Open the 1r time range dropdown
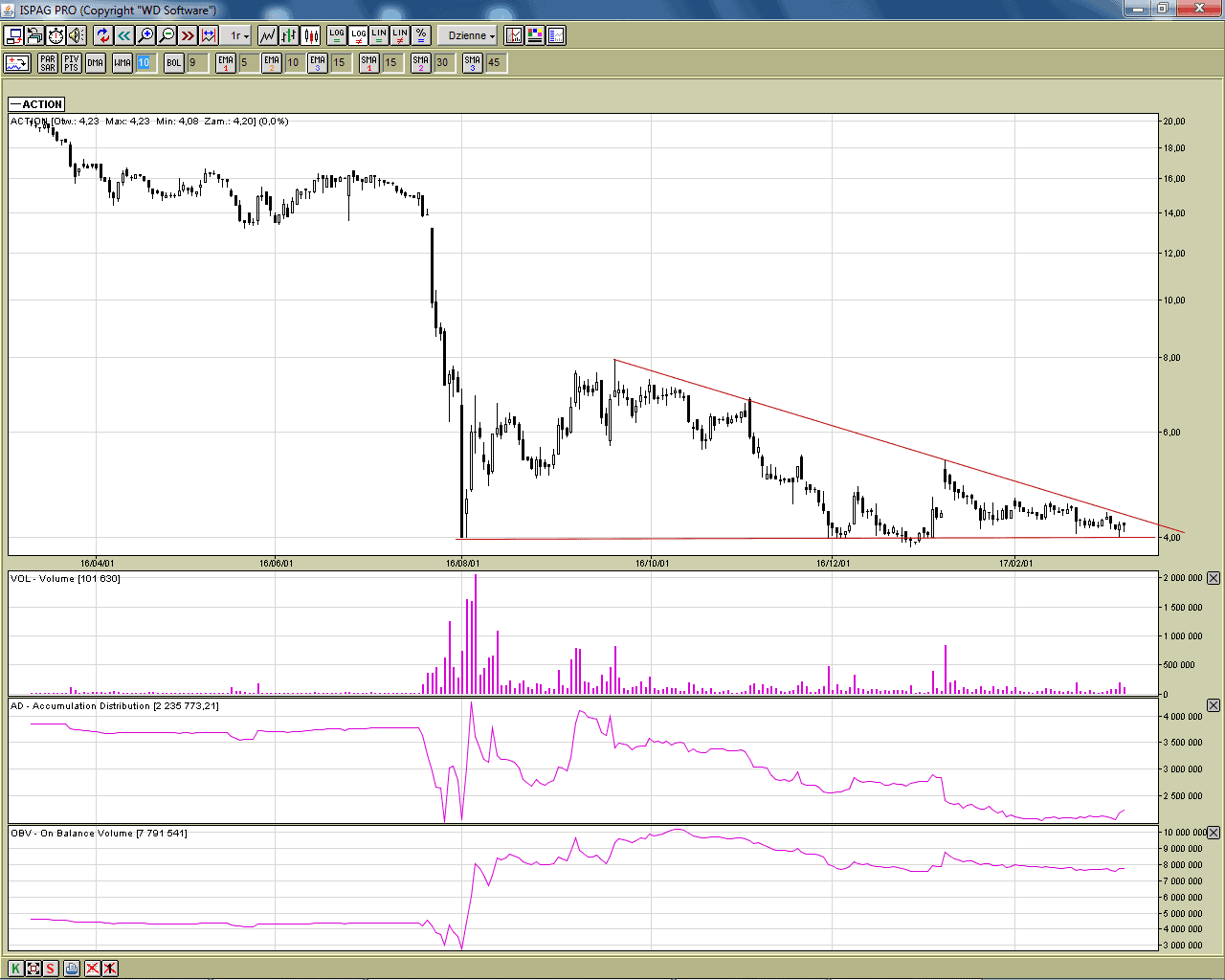The height and width of the screenshot is (980, 1225). click(x=238, y=35)
